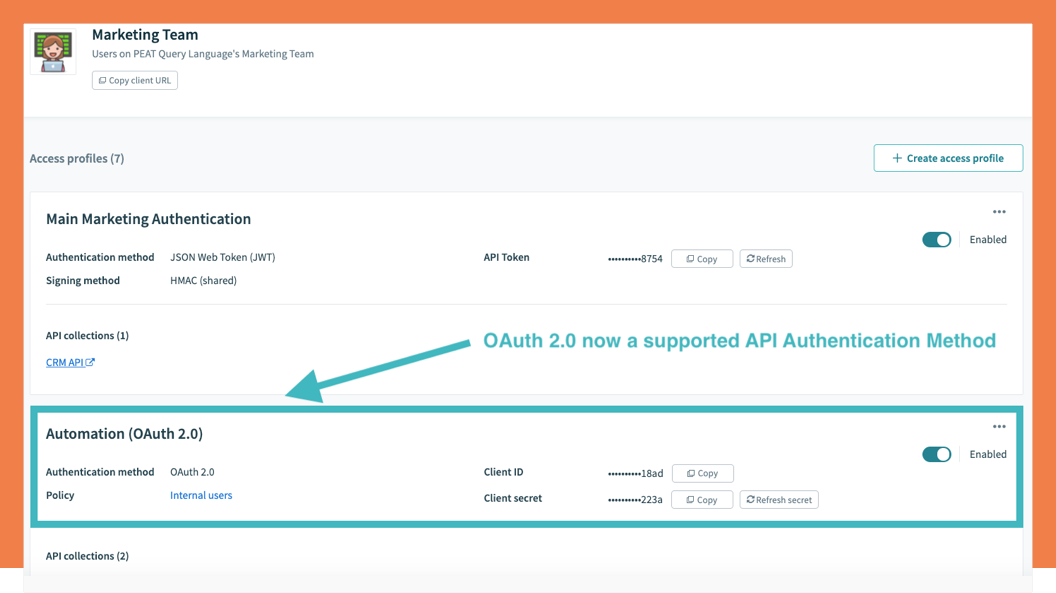Click the Marketing Team avatar image

pos(53,51)
